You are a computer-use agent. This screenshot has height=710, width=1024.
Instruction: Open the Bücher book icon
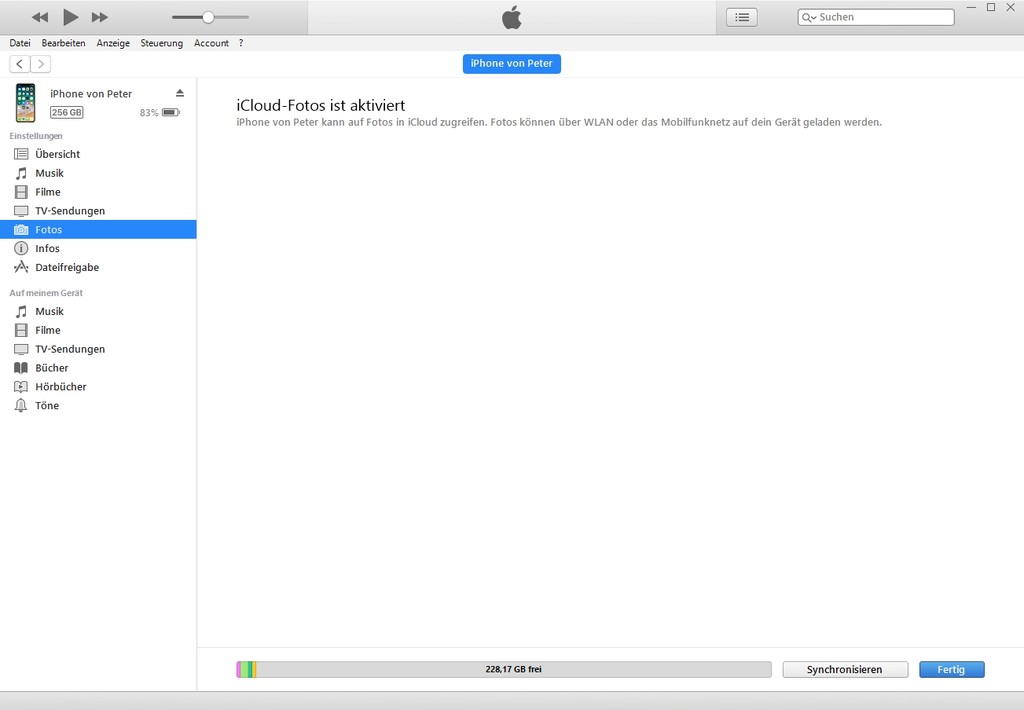22,368
